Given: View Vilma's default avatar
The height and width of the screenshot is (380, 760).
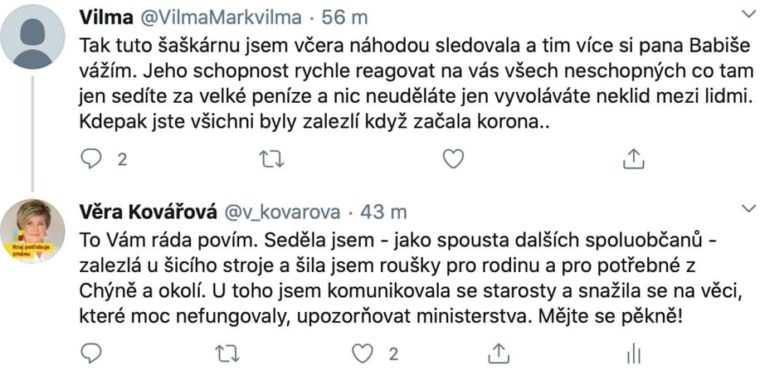Looking at the screenshot, I should [x=32, y=38].
